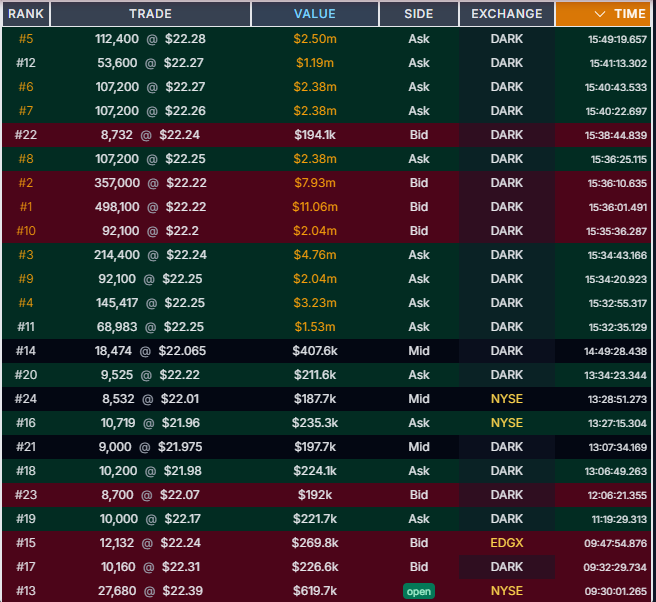Select trade 92,100 @ $22.25

(x=150, y=279)
